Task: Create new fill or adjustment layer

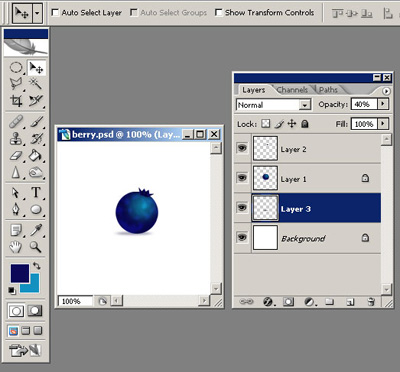Action: [310, 302]
